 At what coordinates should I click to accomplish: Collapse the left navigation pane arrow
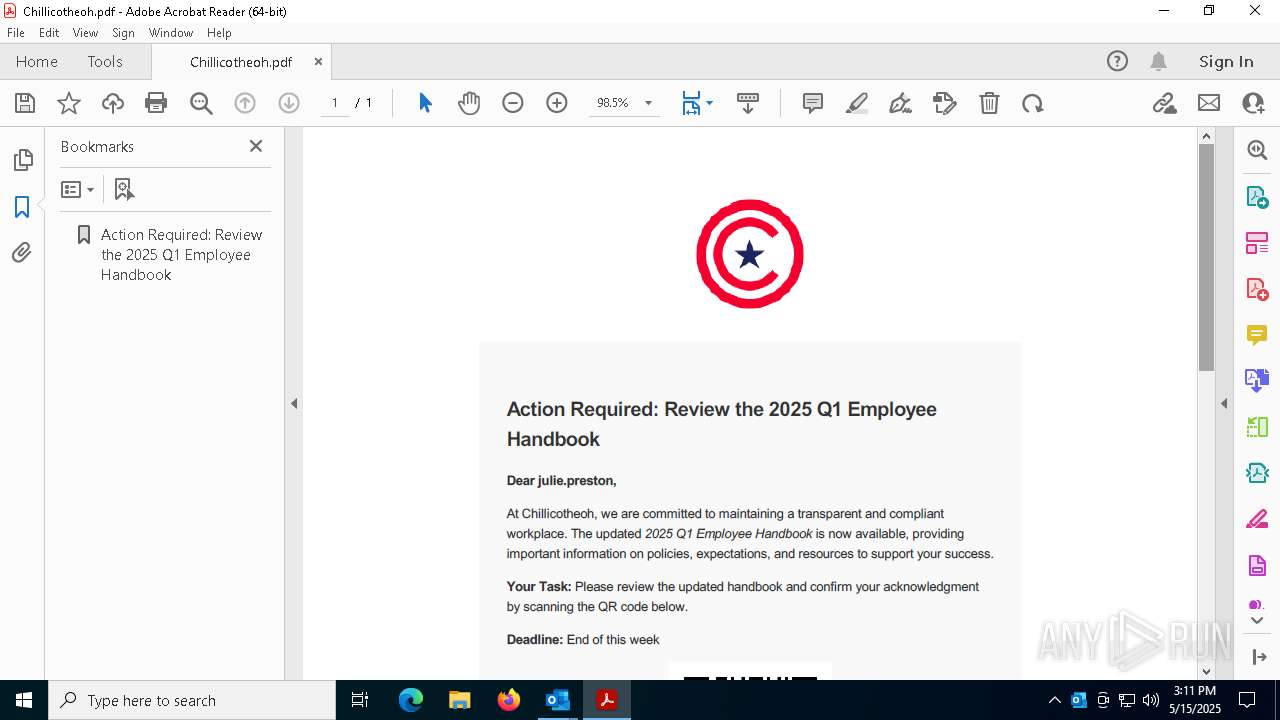tap(294, 404)
